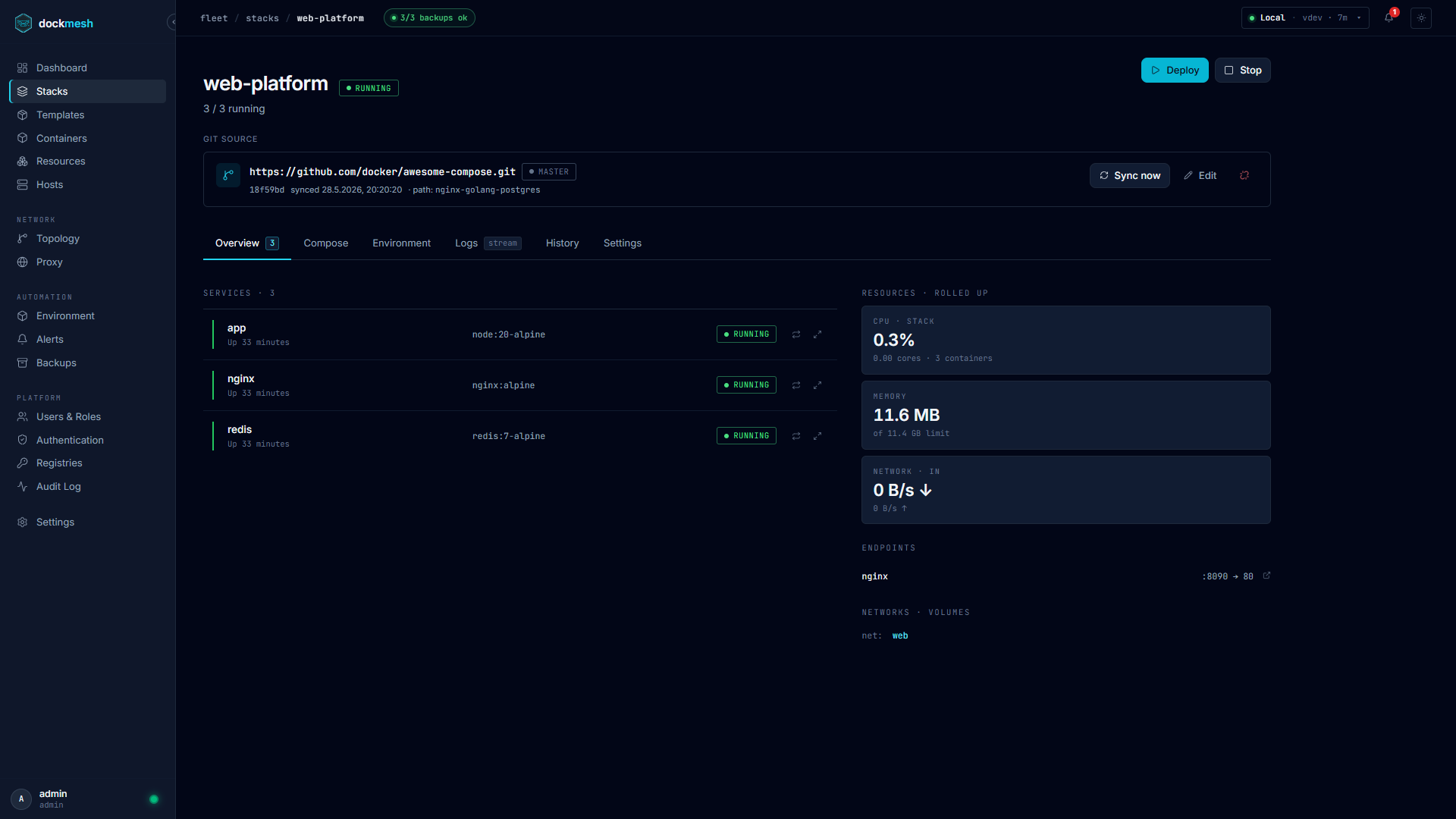Switch to the Compose tab
This screenshot has width=1456, height=819.
tap(326, 243)
